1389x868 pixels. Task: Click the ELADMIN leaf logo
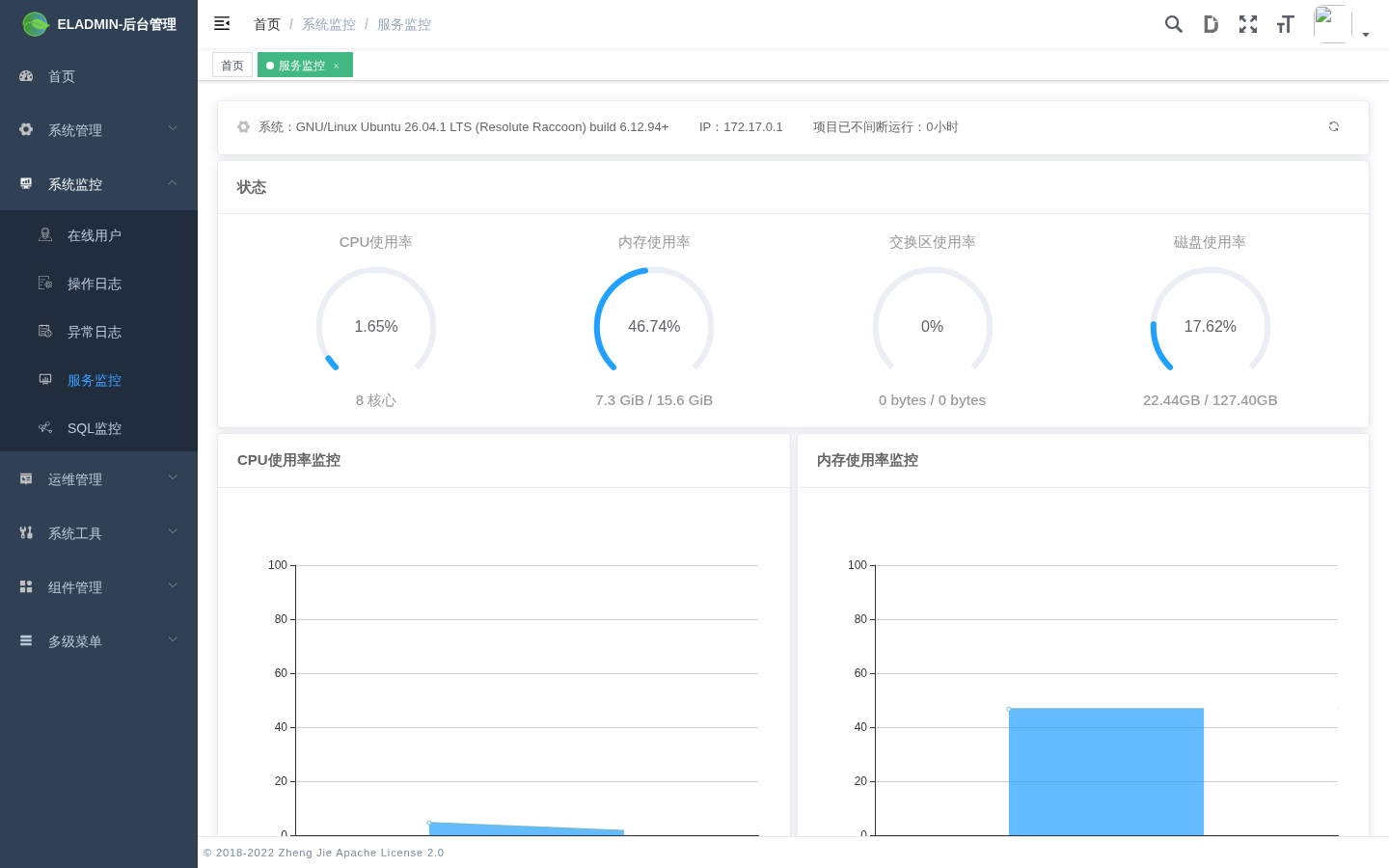tap(36, 24)
